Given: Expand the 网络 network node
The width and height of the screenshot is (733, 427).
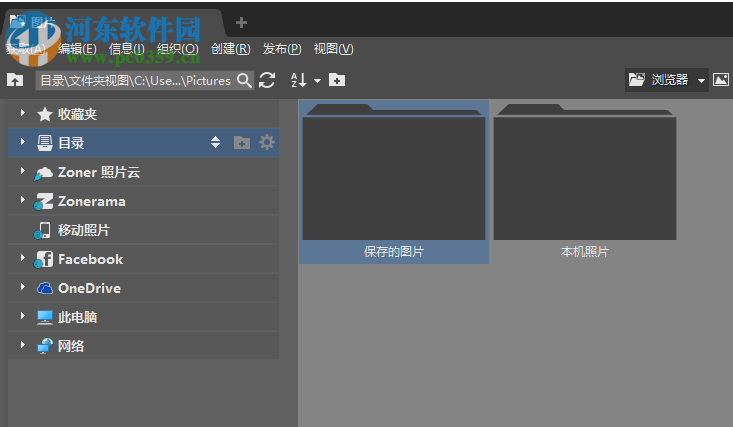Looking at the screenshot, I should [x=22, y=345].
